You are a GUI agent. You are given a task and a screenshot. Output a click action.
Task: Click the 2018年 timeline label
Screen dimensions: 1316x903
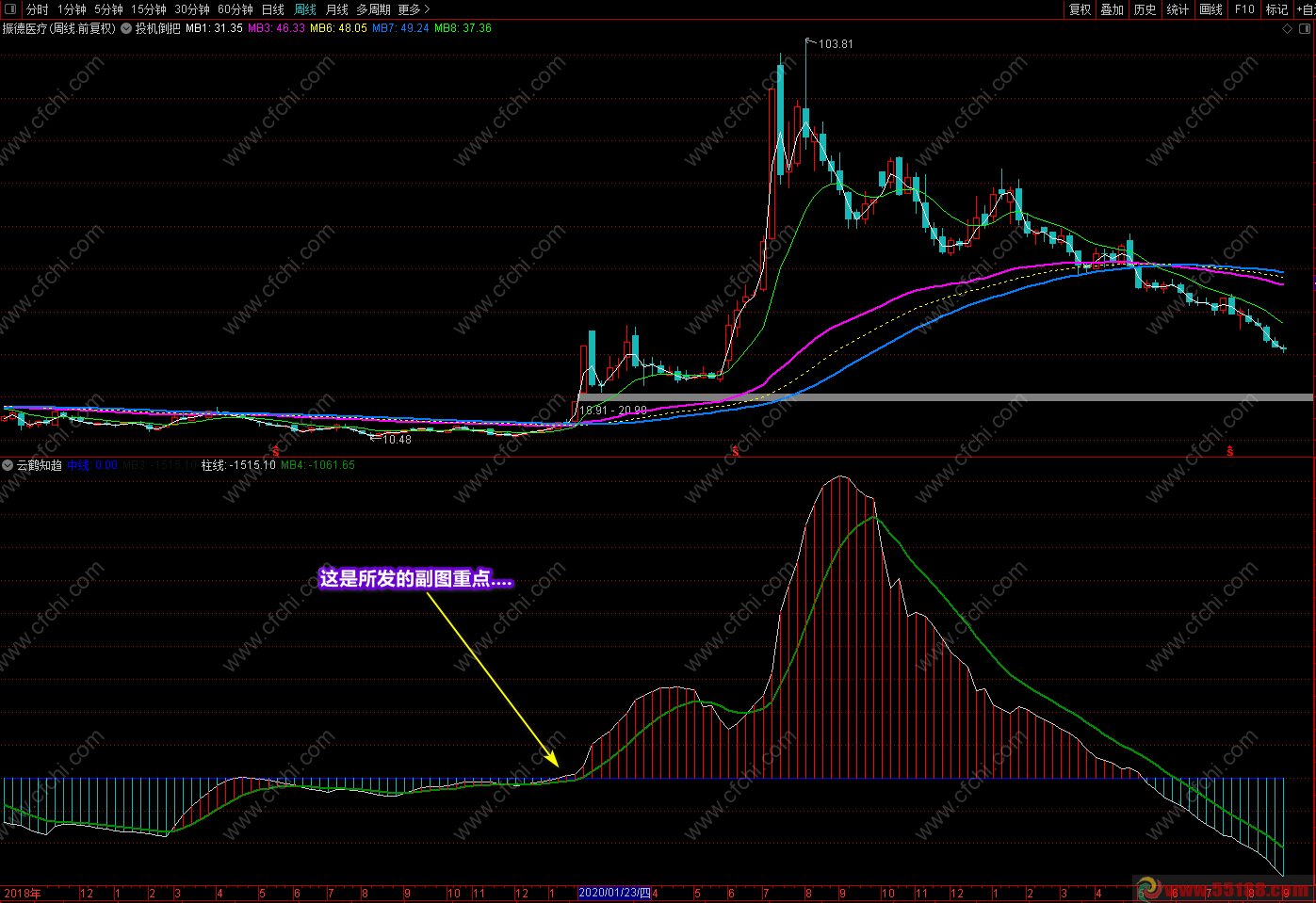tap(23, 894)
